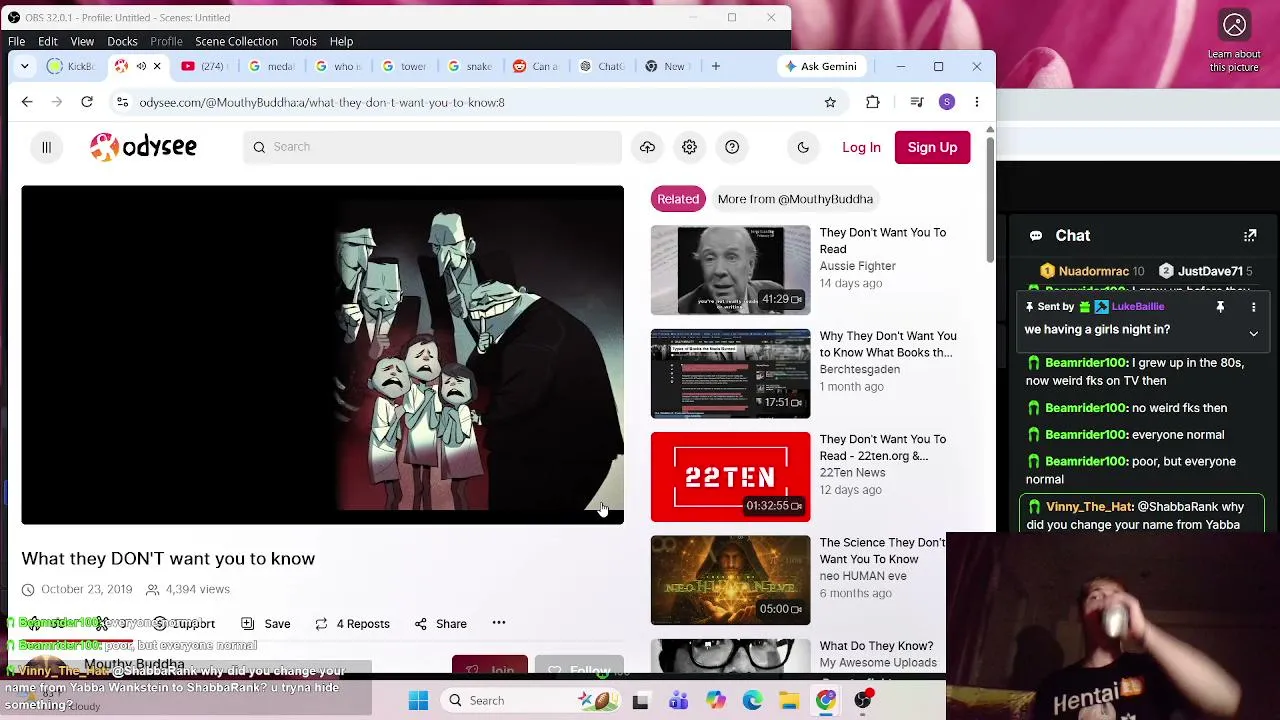Go back to the previous page

point(27,102)
